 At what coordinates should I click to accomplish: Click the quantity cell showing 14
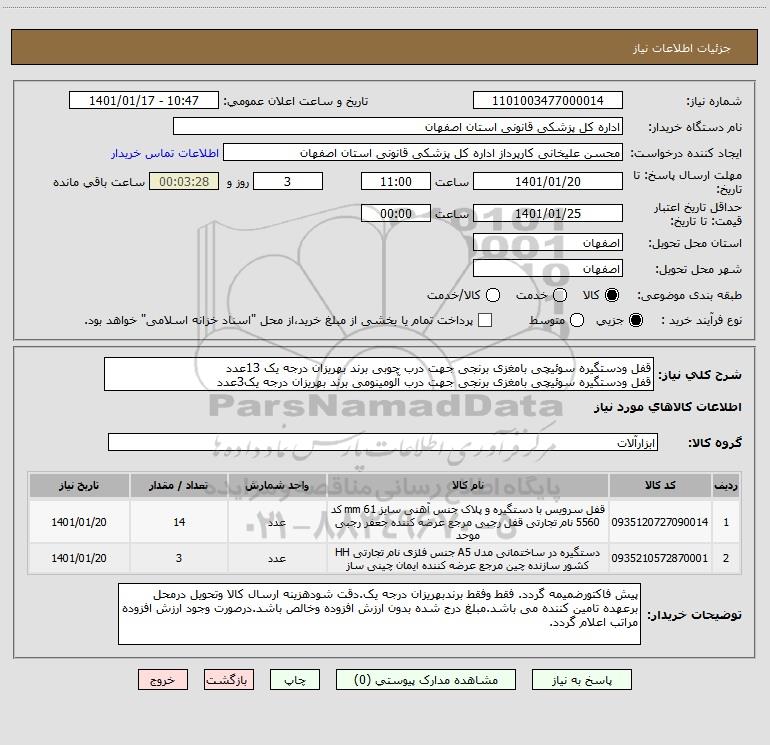click(x=179, y=522)
